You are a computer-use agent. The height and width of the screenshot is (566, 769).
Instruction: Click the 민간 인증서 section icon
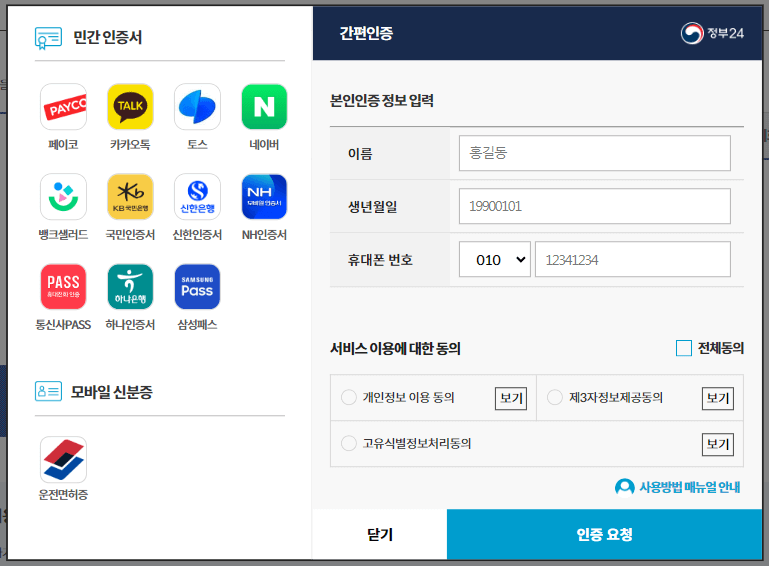[48, 38]
